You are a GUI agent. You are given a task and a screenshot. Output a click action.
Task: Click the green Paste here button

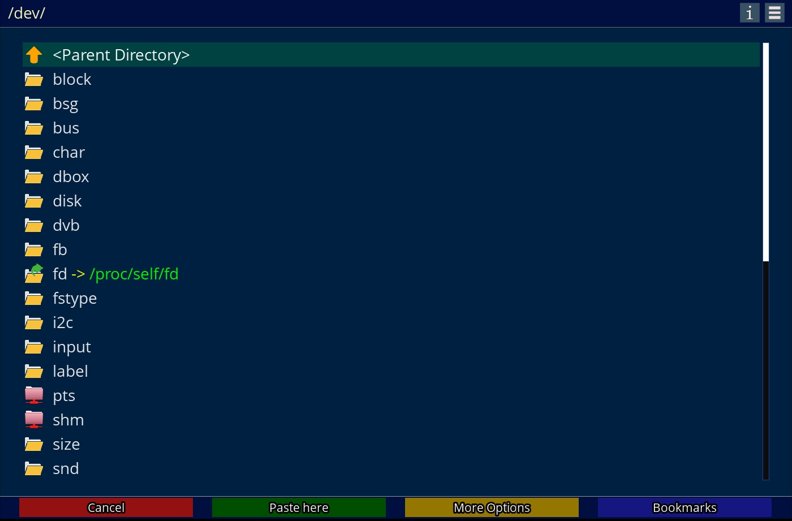coord(299,507)
